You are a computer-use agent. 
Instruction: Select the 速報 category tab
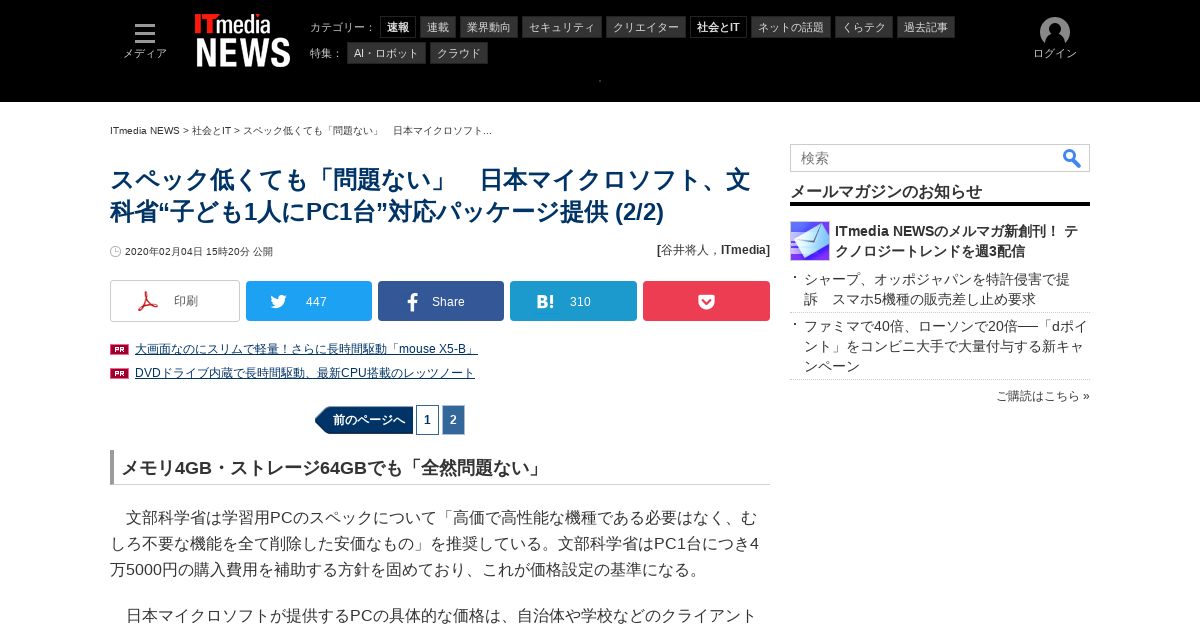tap(398, 27)
